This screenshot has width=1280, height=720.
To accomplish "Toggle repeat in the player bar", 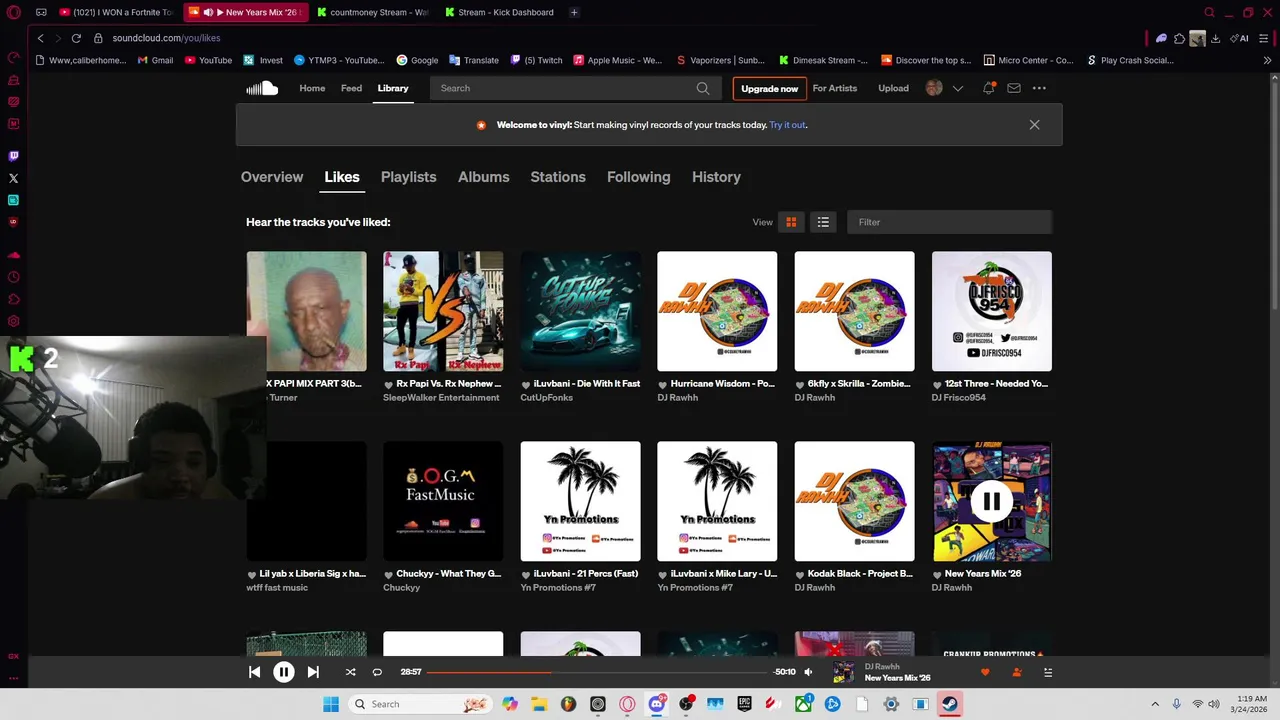I will click(x=377, y=672).
